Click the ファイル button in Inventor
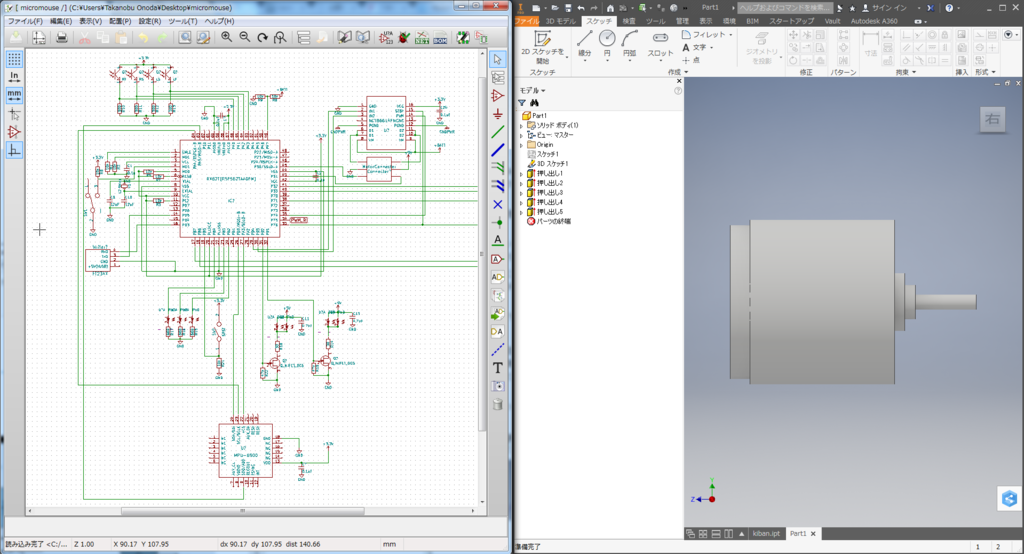Image resolution: width=1024 pixels, height=554 pixels. [526, 21]
